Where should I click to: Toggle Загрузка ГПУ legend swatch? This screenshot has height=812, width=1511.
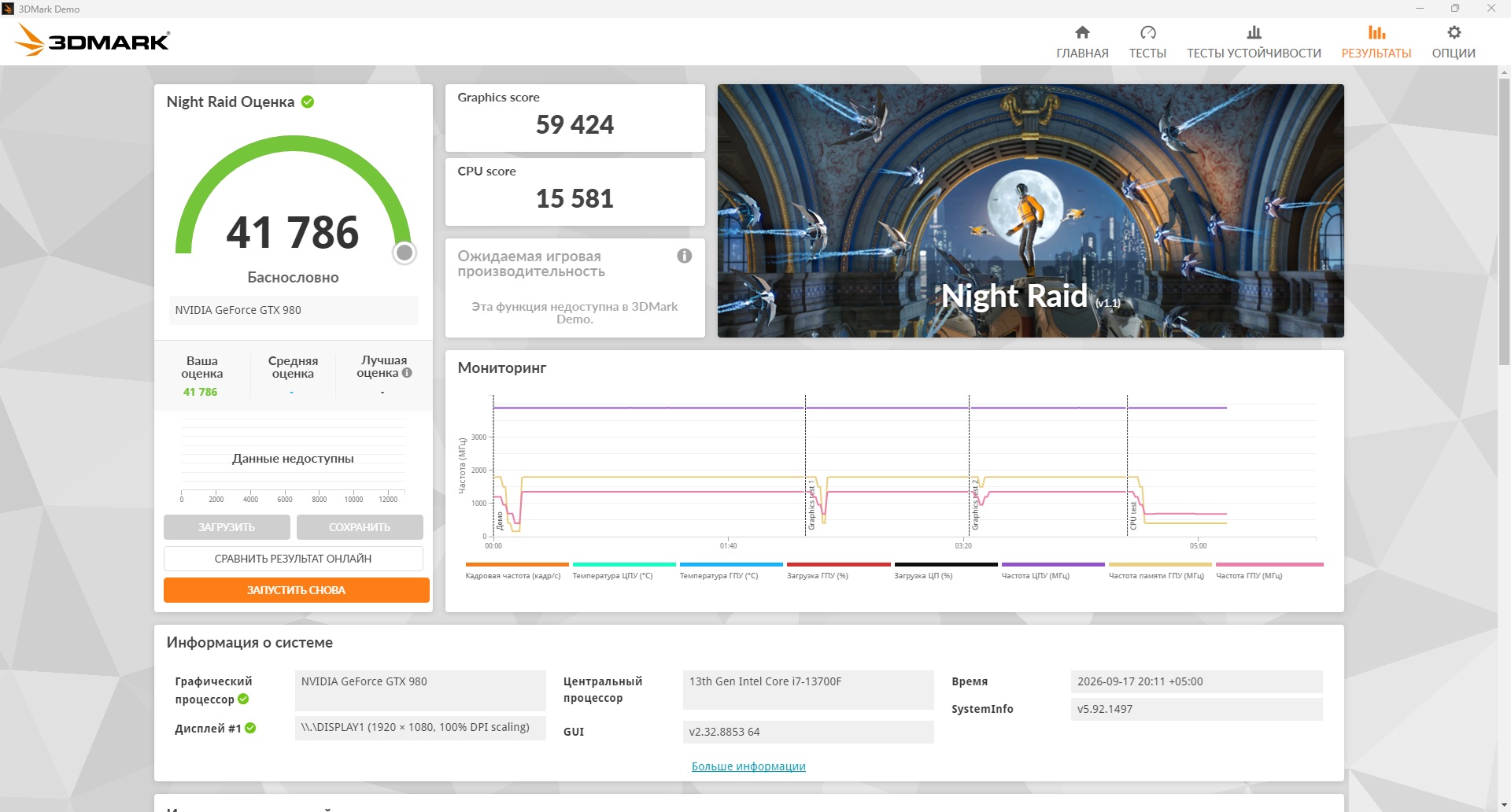tap(839, 564)
